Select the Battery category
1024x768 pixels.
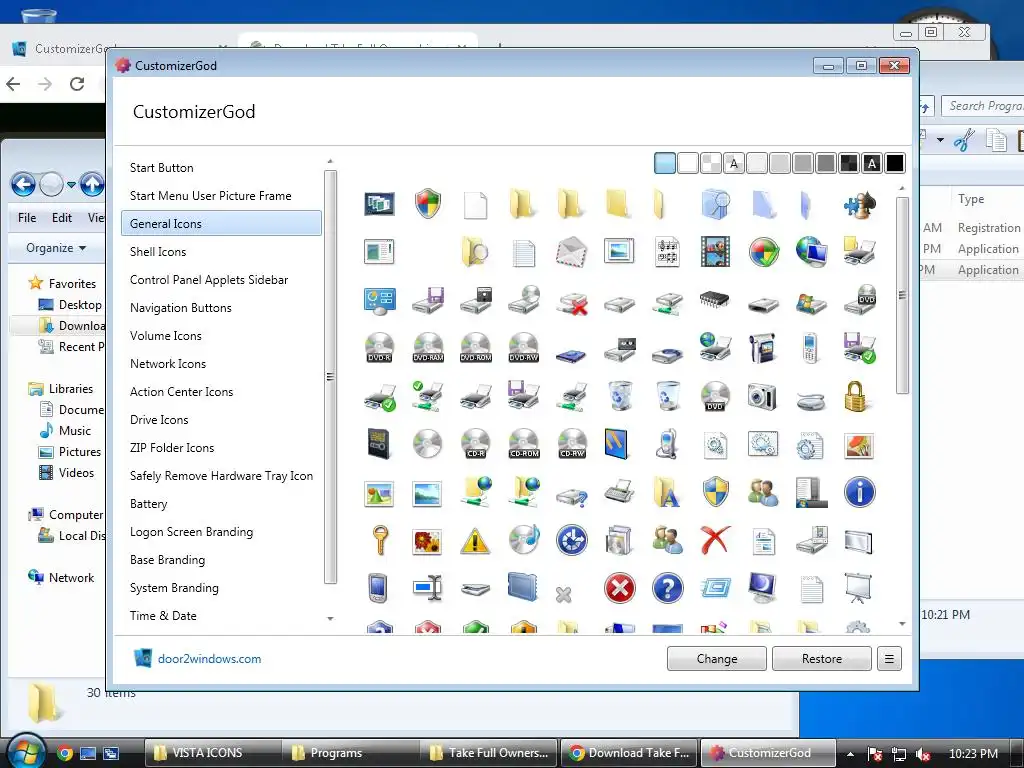pyautogui.click(x=149, y=504)
